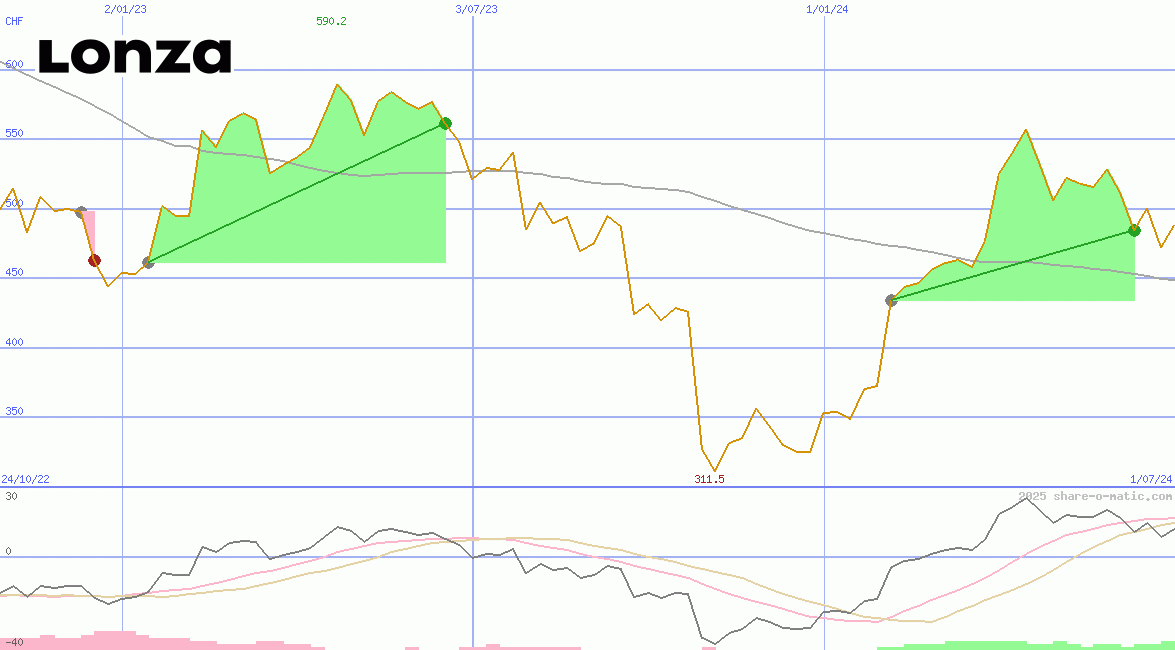
Task: Click the 1/01/24 date label
Action: [826, 9]
